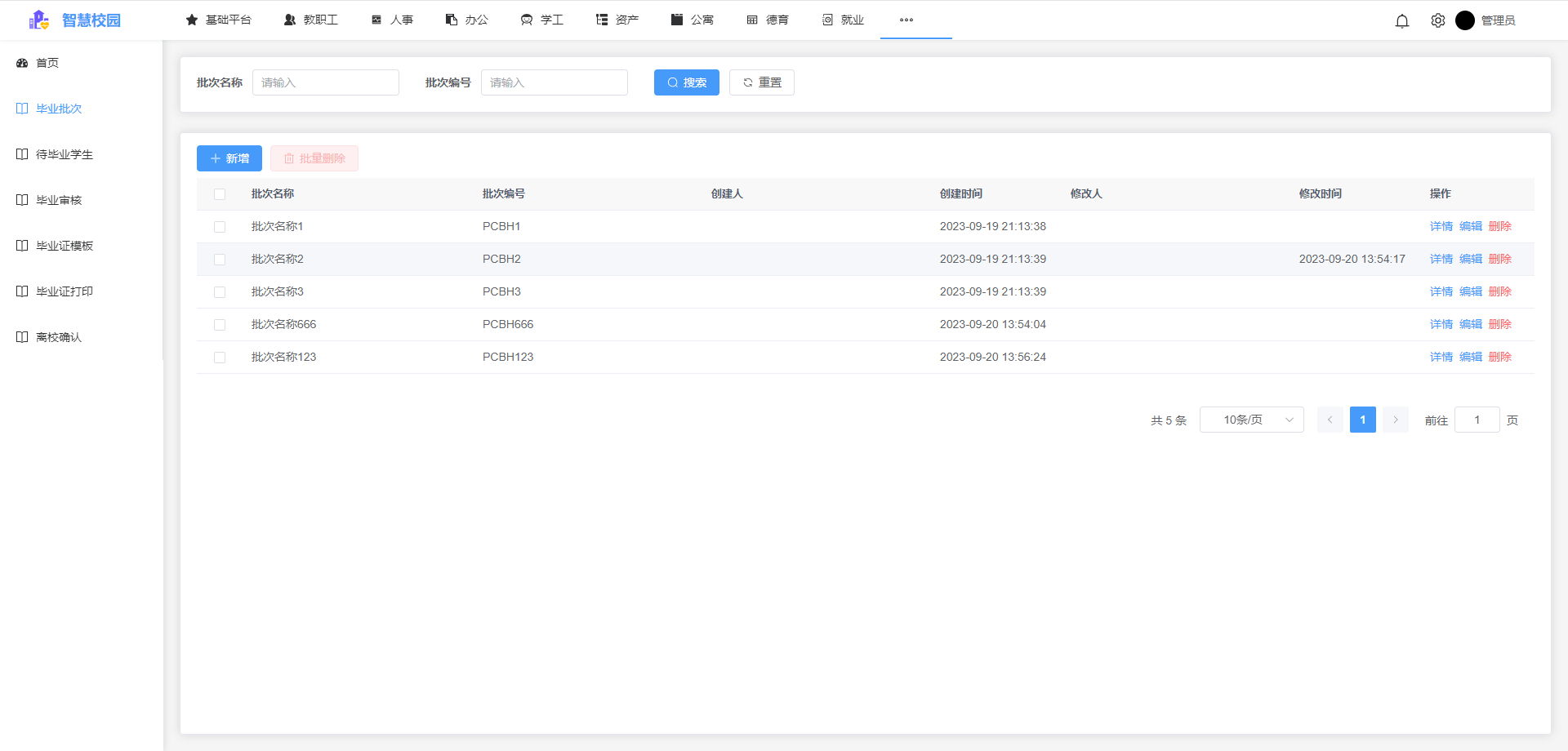Click the administrator avatar icon

1464,20
